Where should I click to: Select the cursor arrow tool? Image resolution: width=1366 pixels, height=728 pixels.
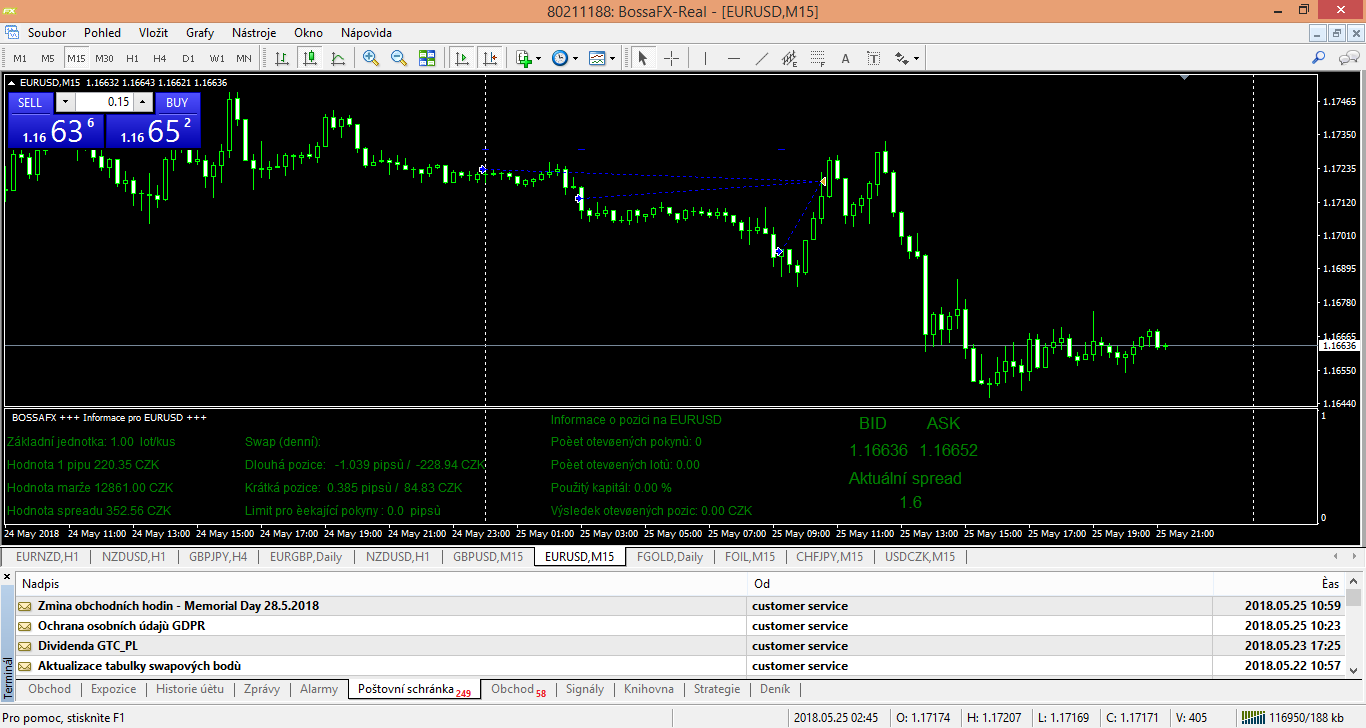(x=643, y=58)
